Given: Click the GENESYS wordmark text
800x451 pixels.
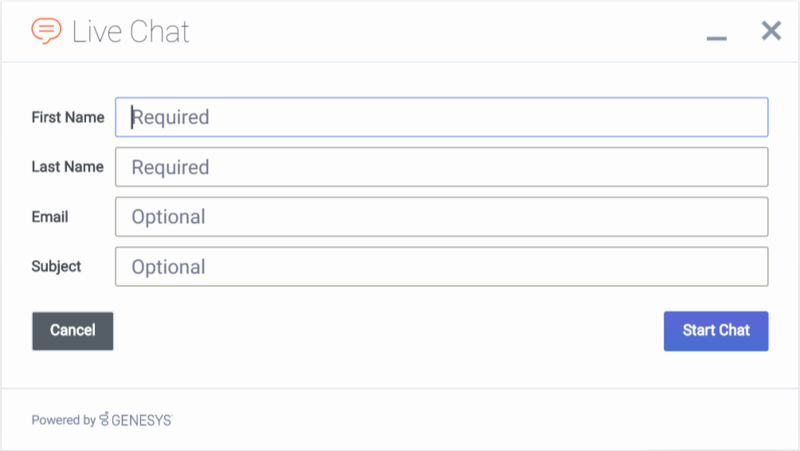Looking at the screenshot, I should (x=142, y=420).
